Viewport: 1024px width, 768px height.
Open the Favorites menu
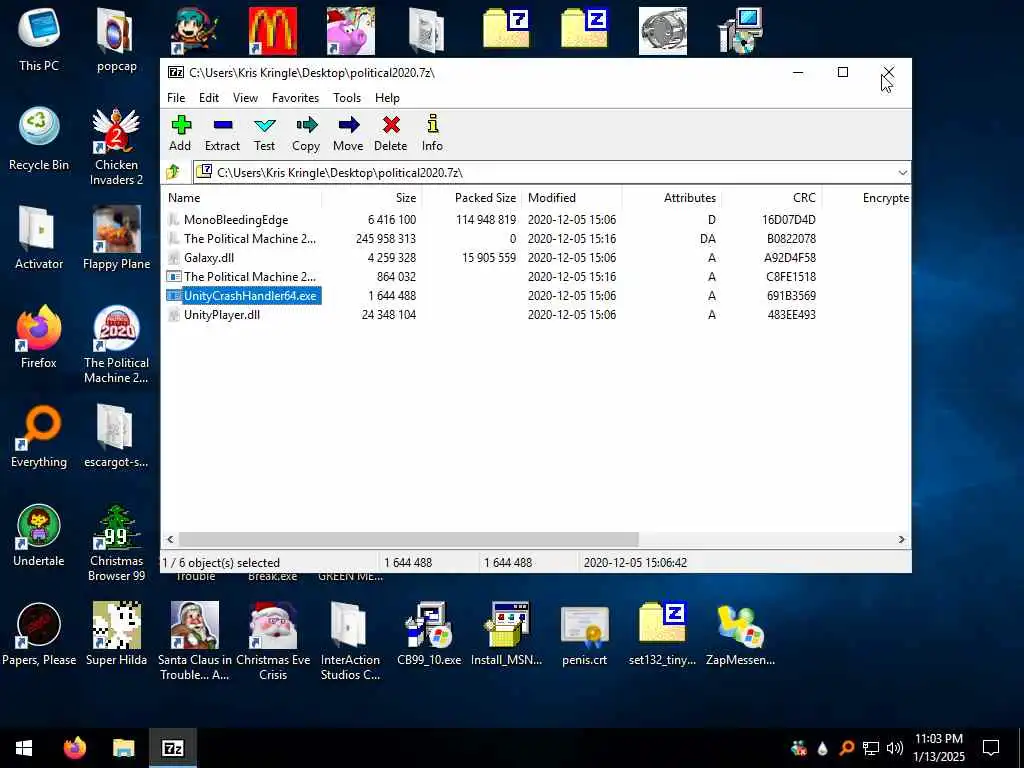point(295,98)
